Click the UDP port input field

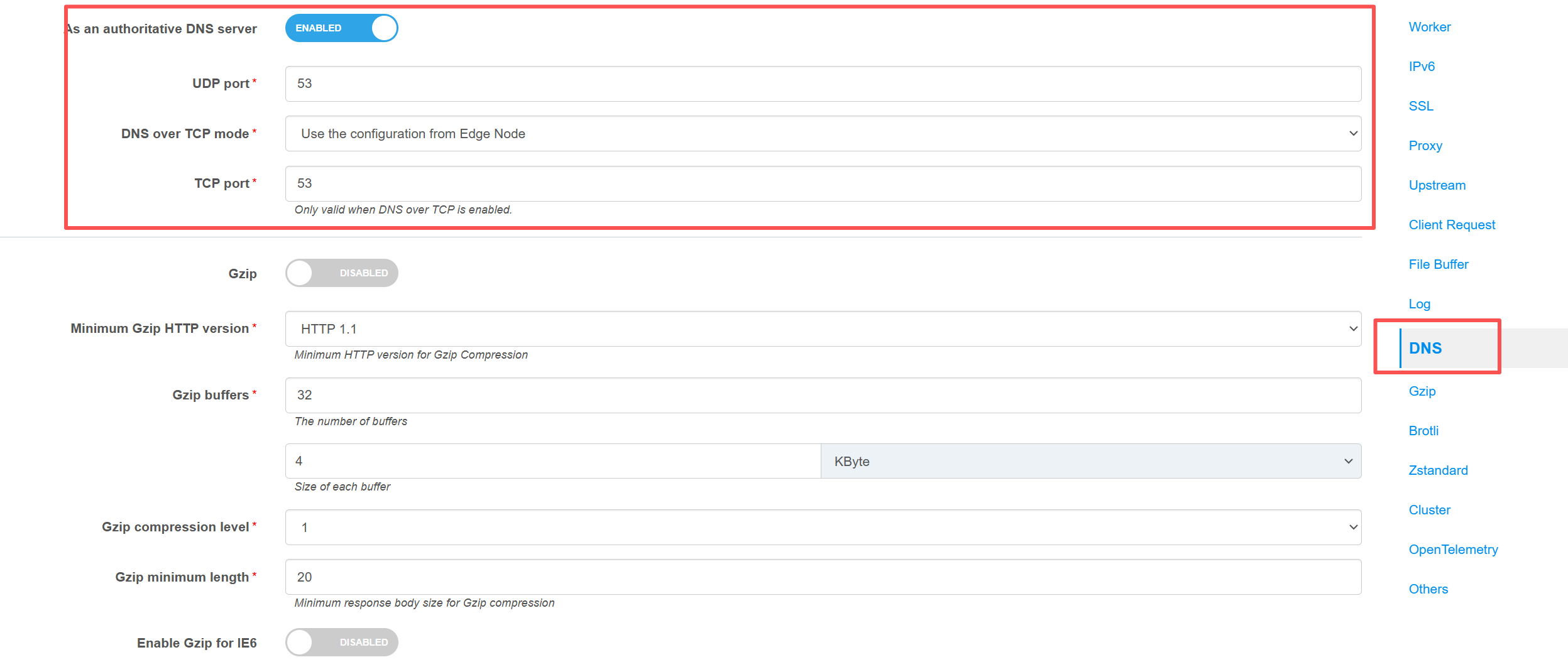tap(823, 84)
